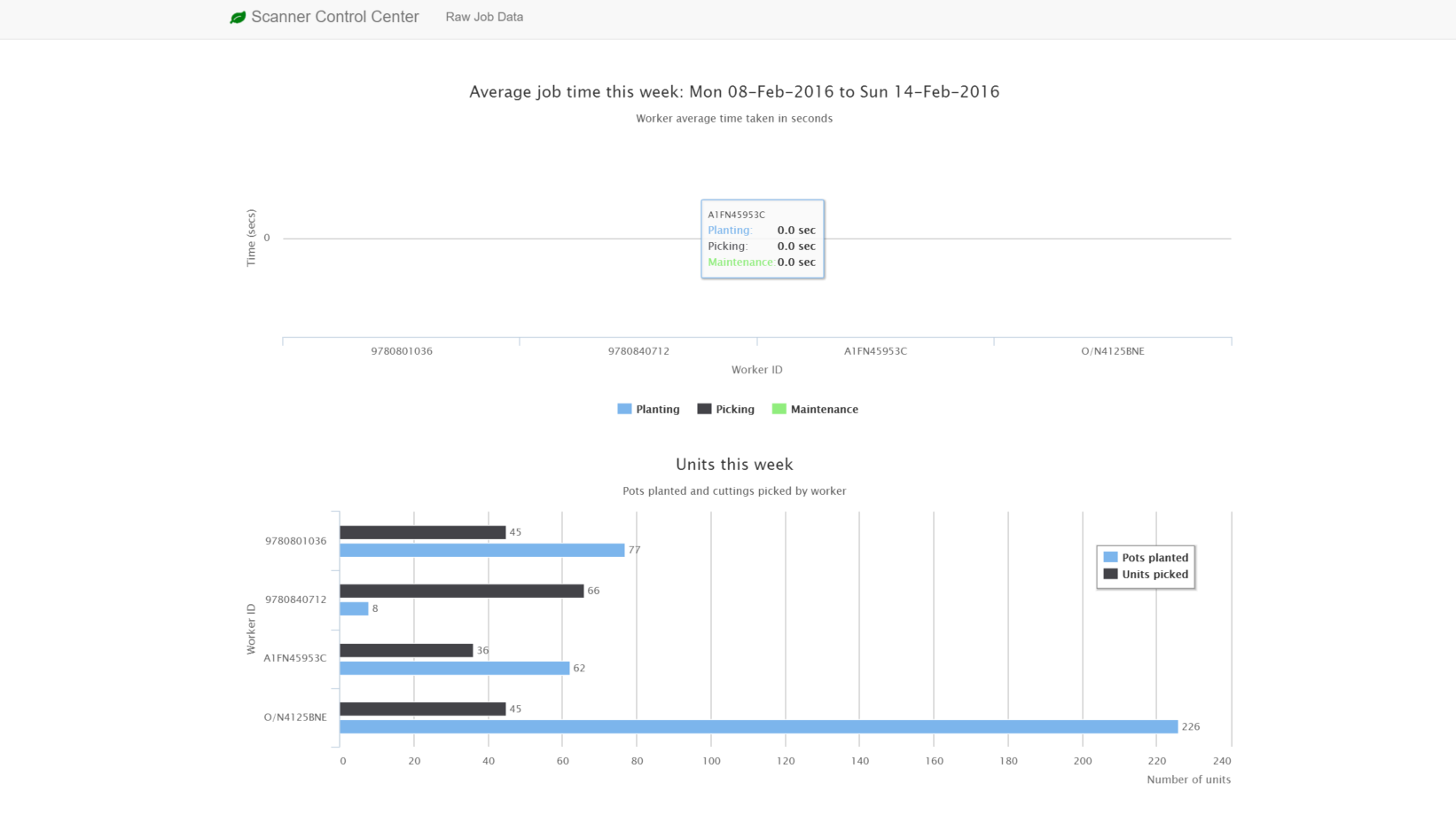The height and width of the screenshot is (823, 1456).
Task: Click the 226 pots planted bar
Action: click(758, 726)
